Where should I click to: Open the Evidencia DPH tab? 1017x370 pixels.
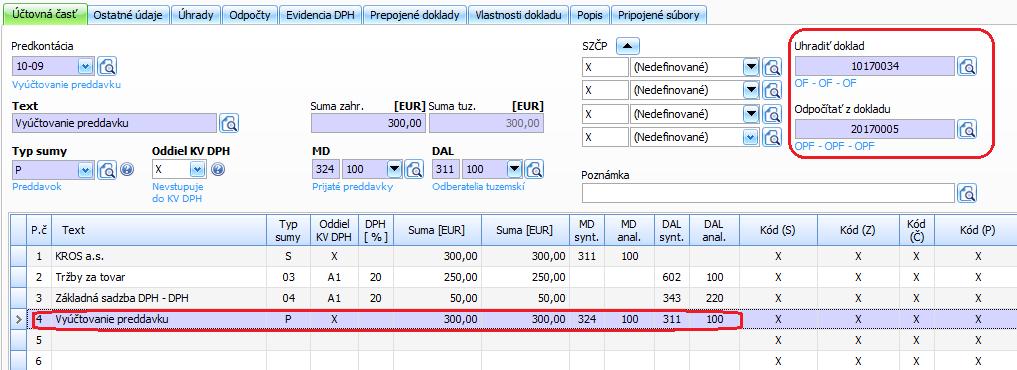click(x=320, y=15)
